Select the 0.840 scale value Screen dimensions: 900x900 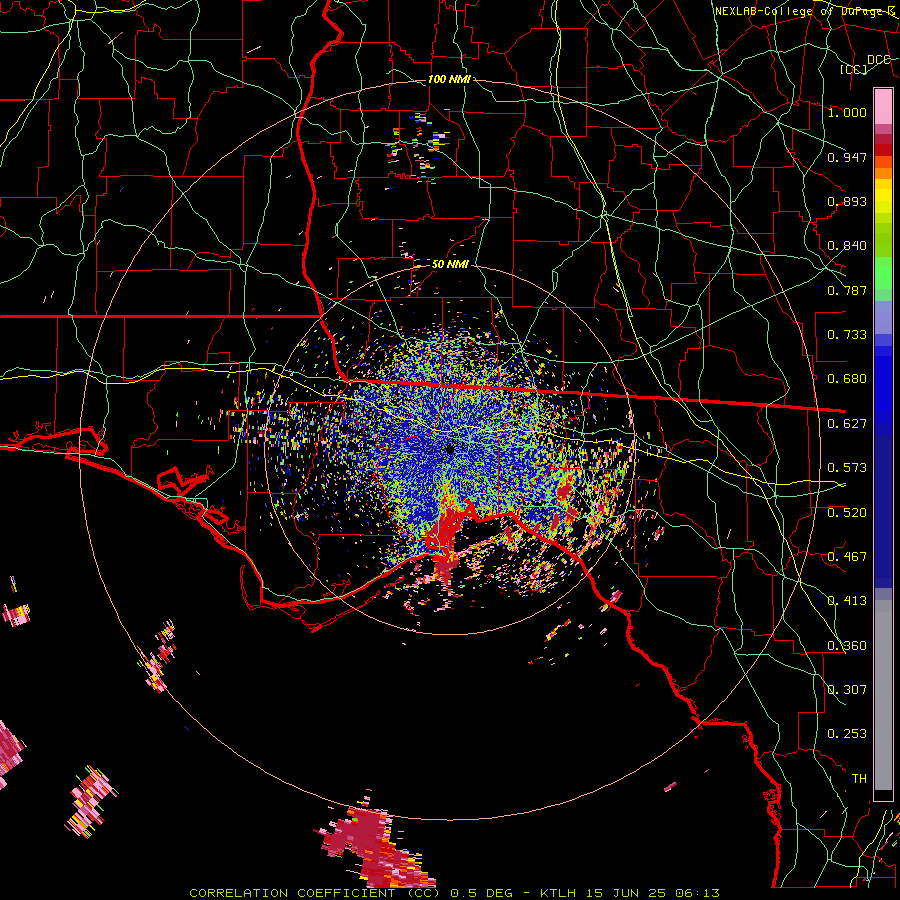847,245
